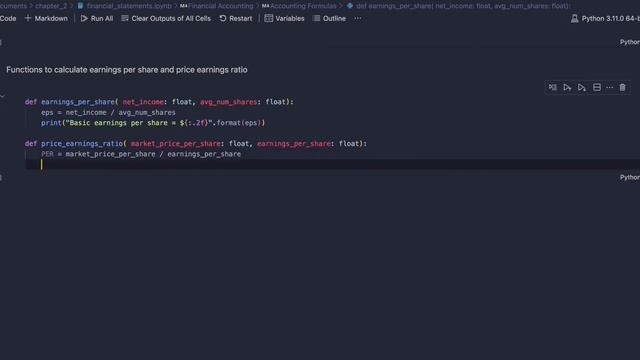Click the print statement line in code

click(x=153, y=123)
